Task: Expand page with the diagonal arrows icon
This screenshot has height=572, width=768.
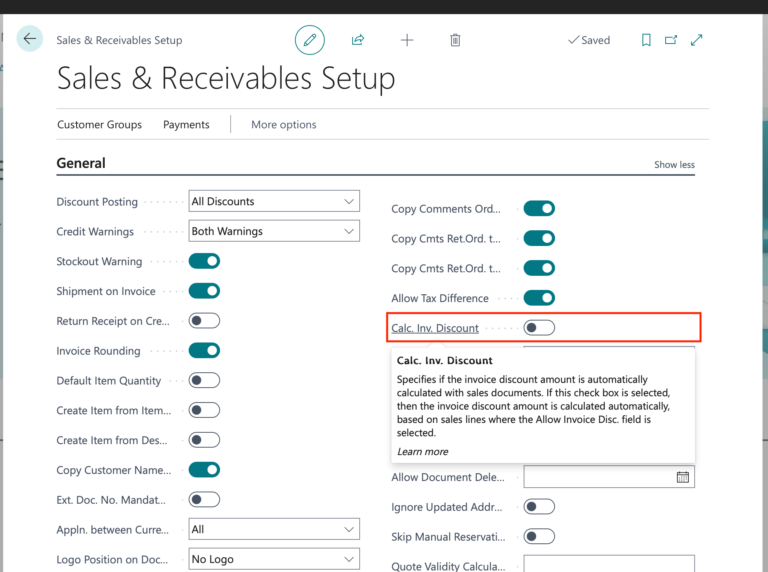Action: [696, 40]
